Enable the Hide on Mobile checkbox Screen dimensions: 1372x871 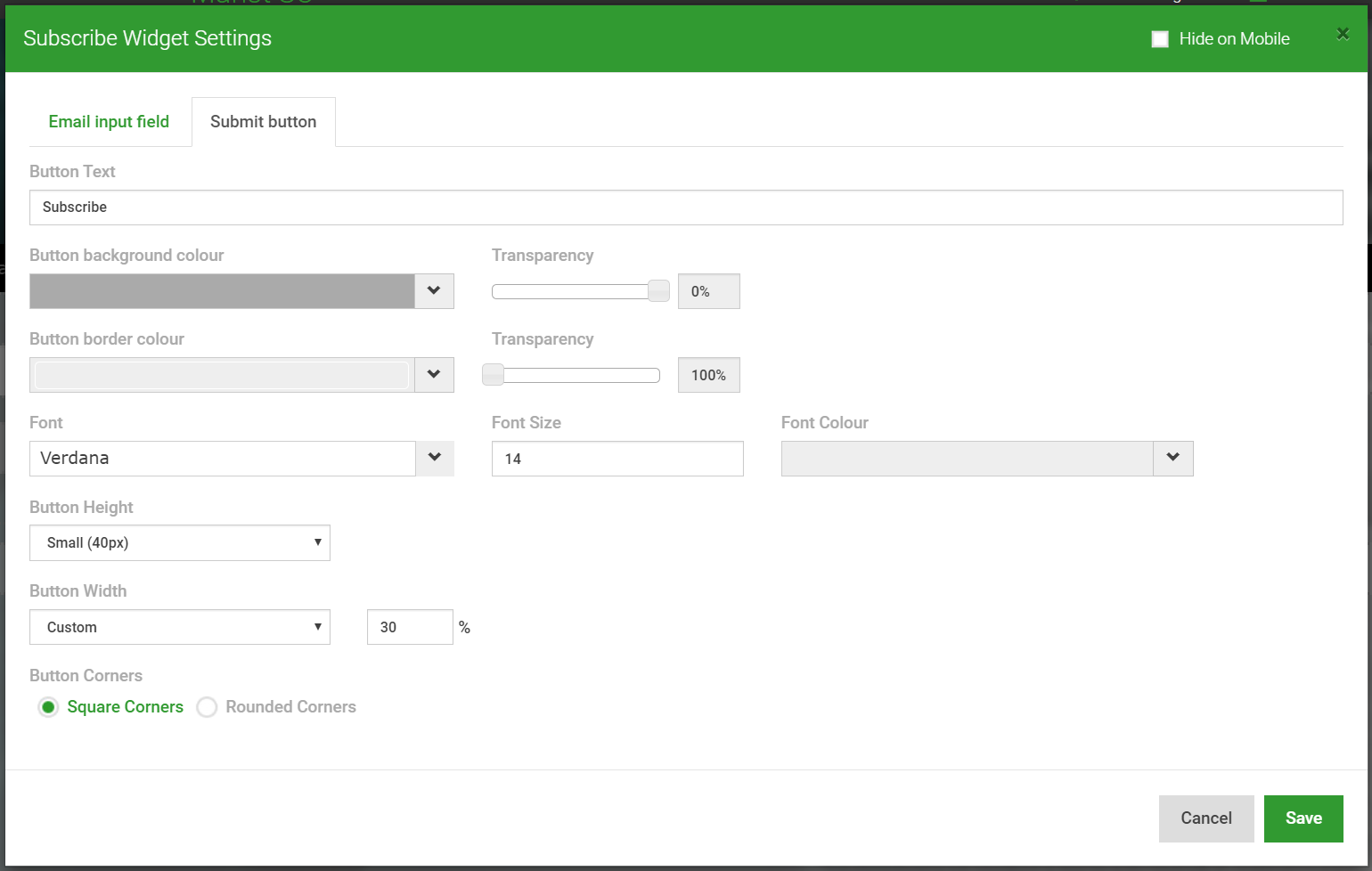[x=1160, y=39]
